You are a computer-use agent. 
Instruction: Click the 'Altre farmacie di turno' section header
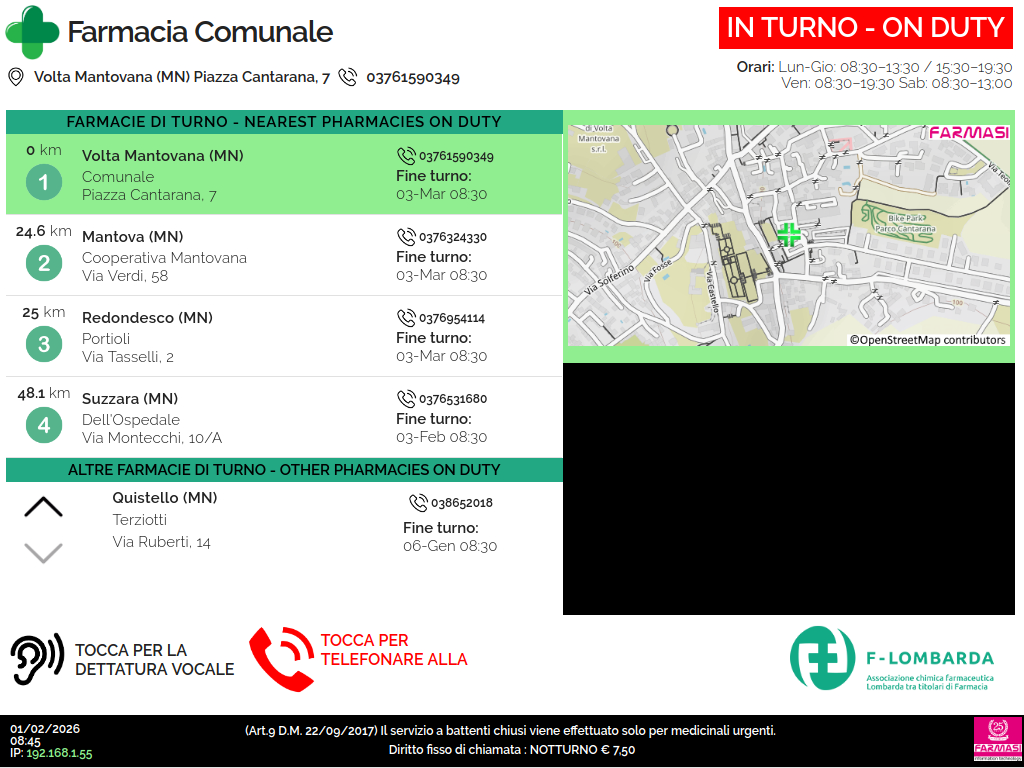[284, 470]
